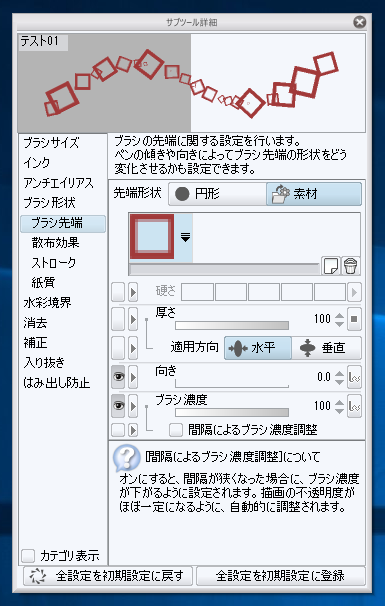The width and height of the screenshot is (385, 606).
Task: Expand 硬さ row arrow
Action: (x=133, y=292)
